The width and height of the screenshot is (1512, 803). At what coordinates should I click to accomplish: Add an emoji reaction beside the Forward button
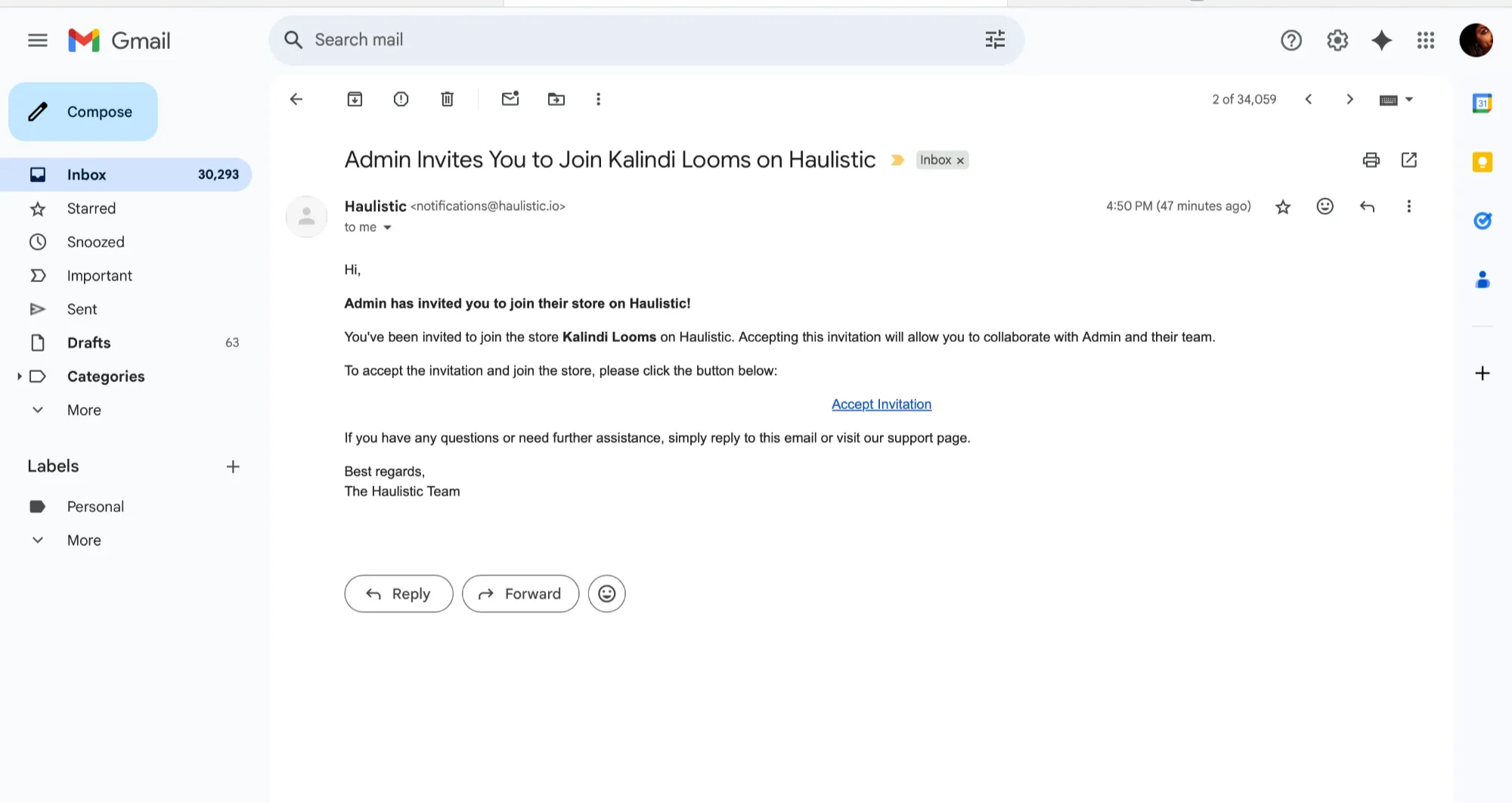(x=606, y=594)
